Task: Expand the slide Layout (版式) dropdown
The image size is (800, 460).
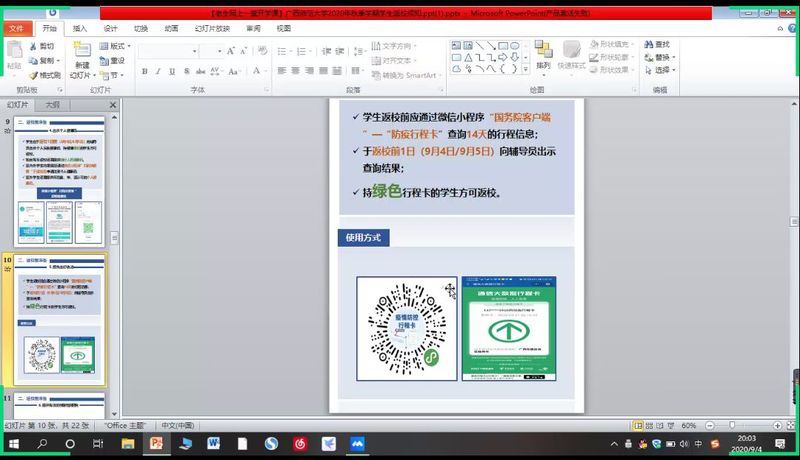Action: [115, 46]
